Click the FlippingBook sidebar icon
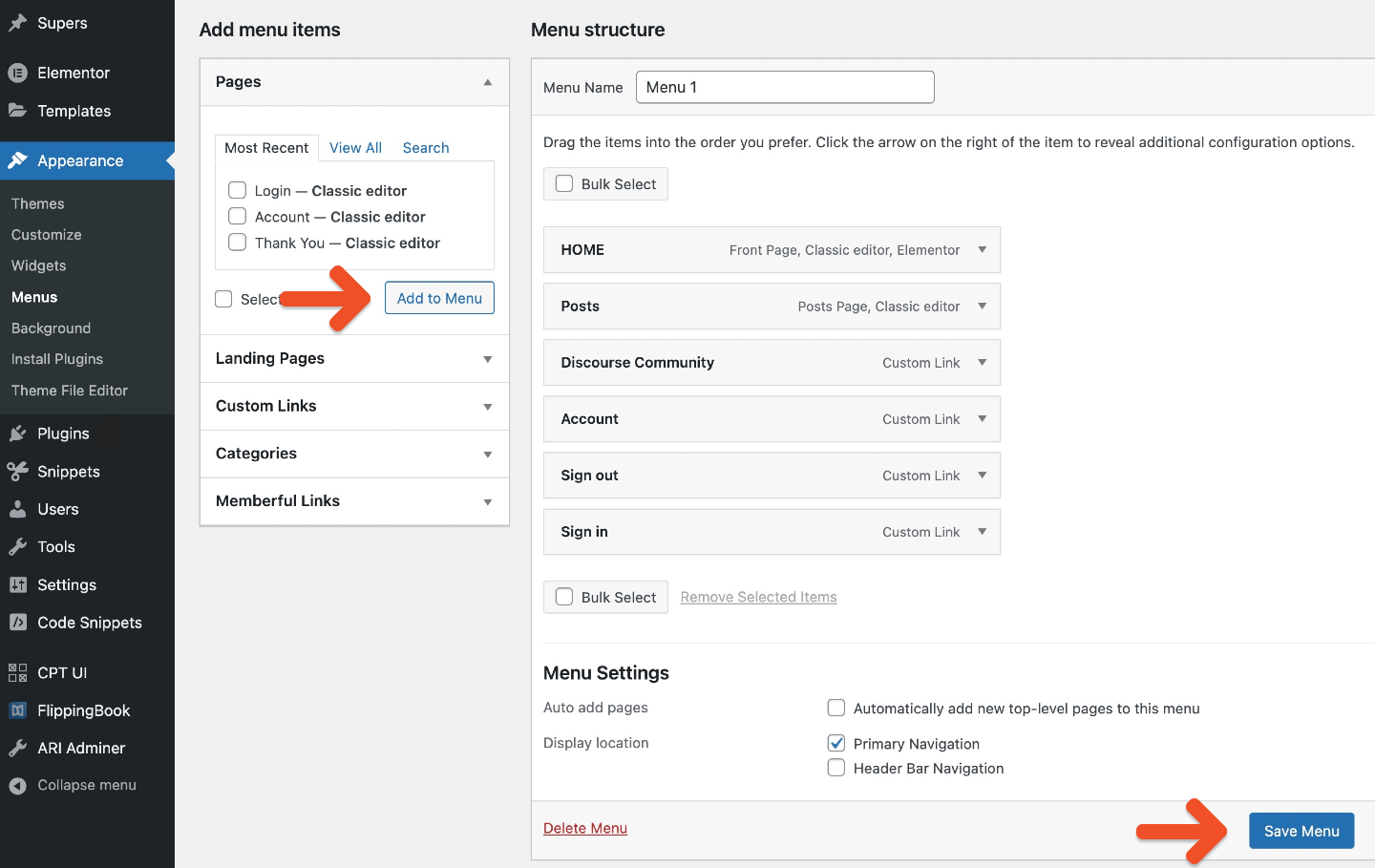Screen dimensions: 1375x868 point(17,710)
